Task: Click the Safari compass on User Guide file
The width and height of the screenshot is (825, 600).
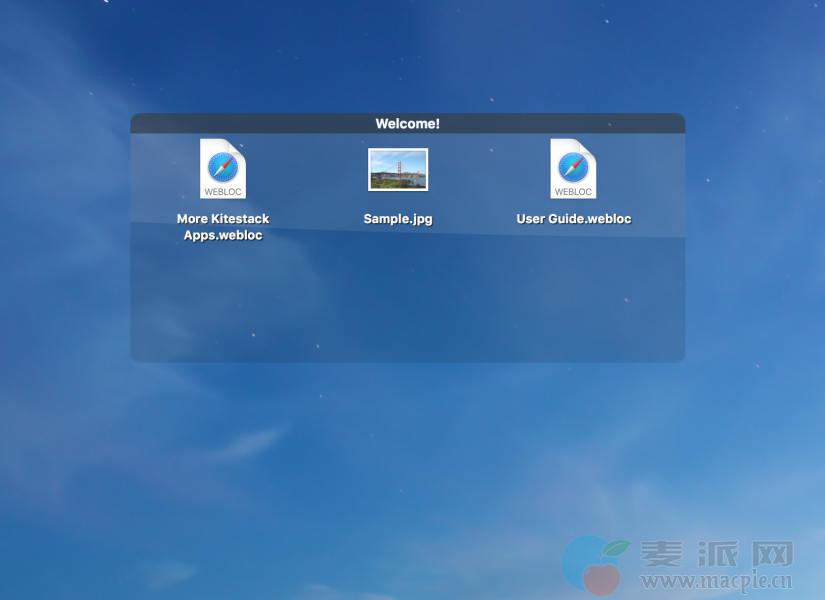Action: pyautogui.click(x=573, y=166)
